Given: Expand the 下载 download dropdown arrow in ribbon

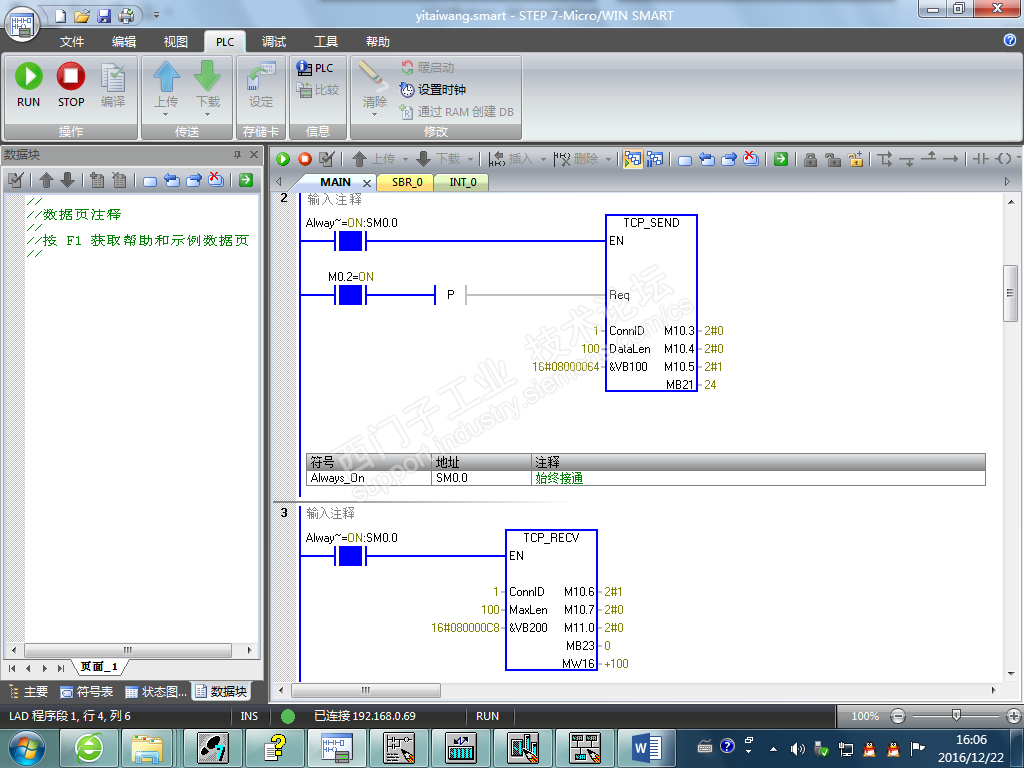Looking at the screenshot, I should (x=207, y=115).
